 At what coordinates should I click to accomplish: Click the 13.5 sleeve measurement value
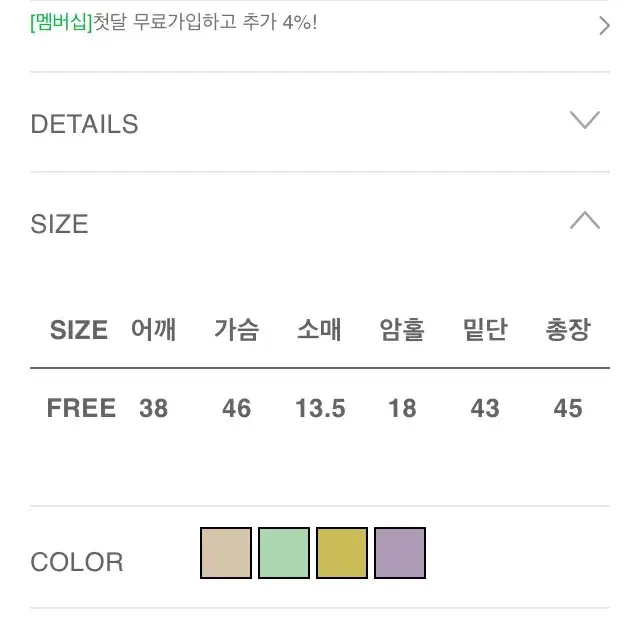320,408
